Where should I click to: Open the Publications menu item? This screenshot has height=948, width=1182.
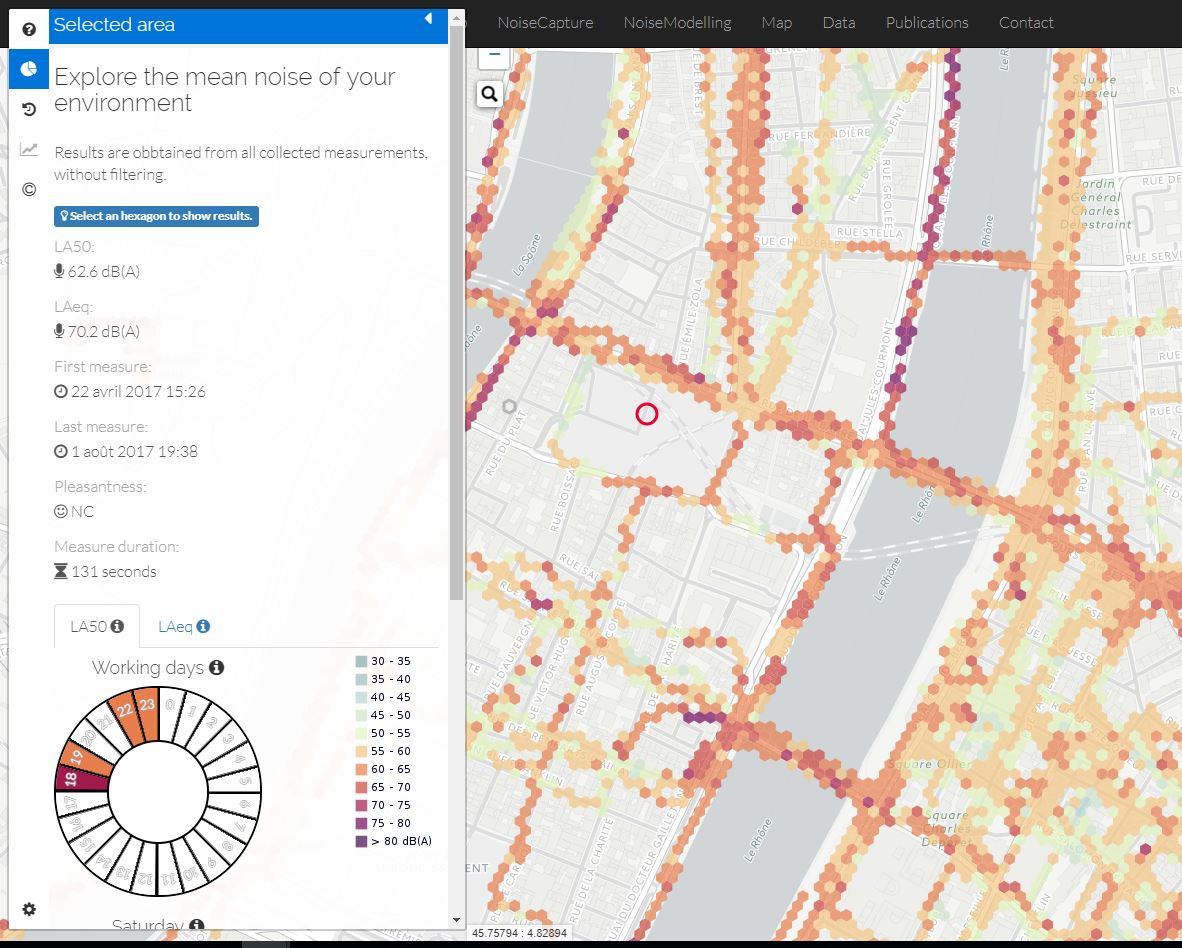click(x=927, y=22)
